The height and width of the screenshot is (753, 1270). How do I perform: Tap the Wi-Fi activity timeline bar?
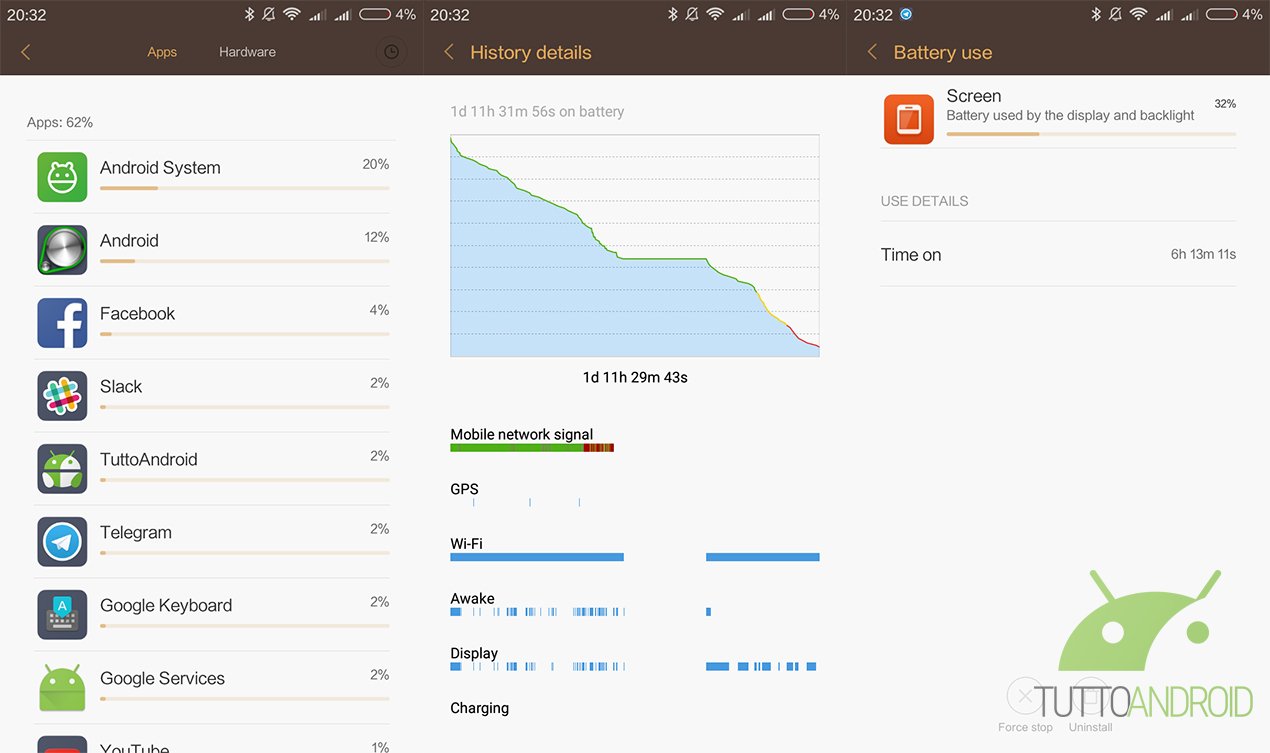pyautogui.click(x=635, y=557)
